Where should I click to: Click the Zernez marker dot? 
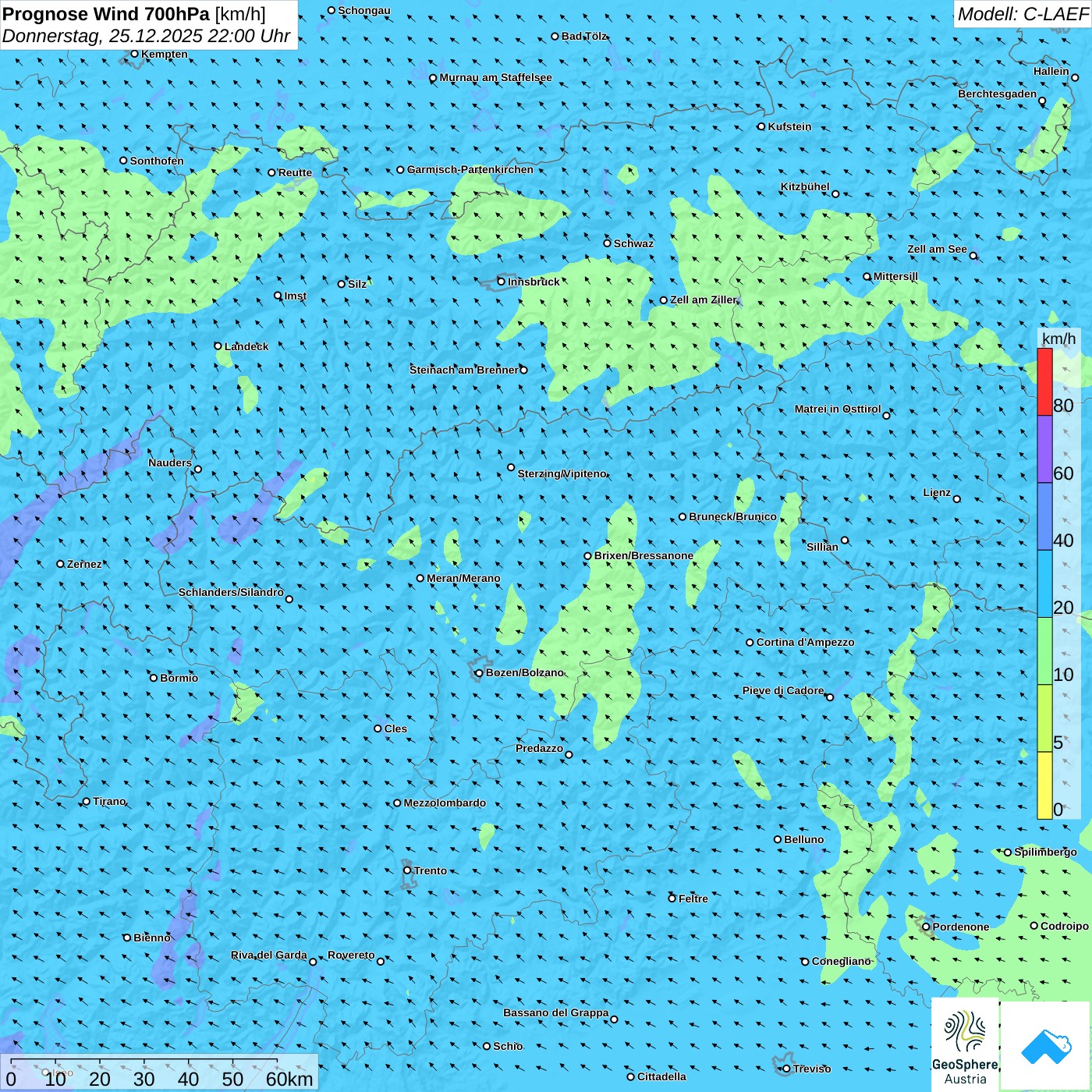coord(60,564)
